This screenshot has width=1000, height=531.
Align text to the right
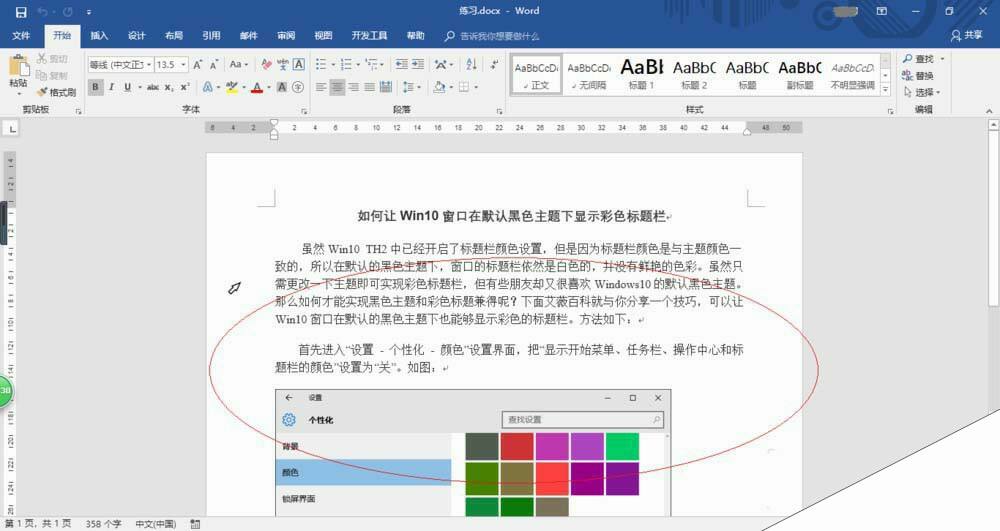coord(353,87)
